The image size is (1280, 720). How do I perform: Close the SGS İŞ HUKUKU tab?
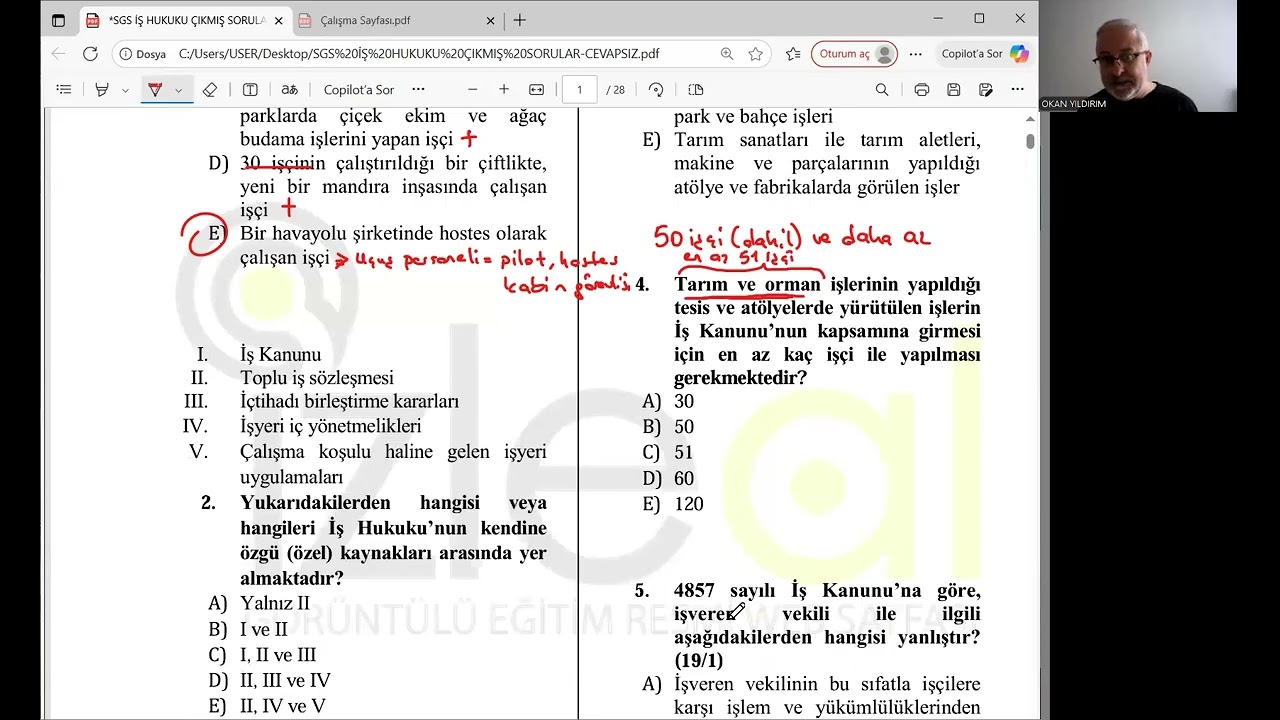point(278,20)
